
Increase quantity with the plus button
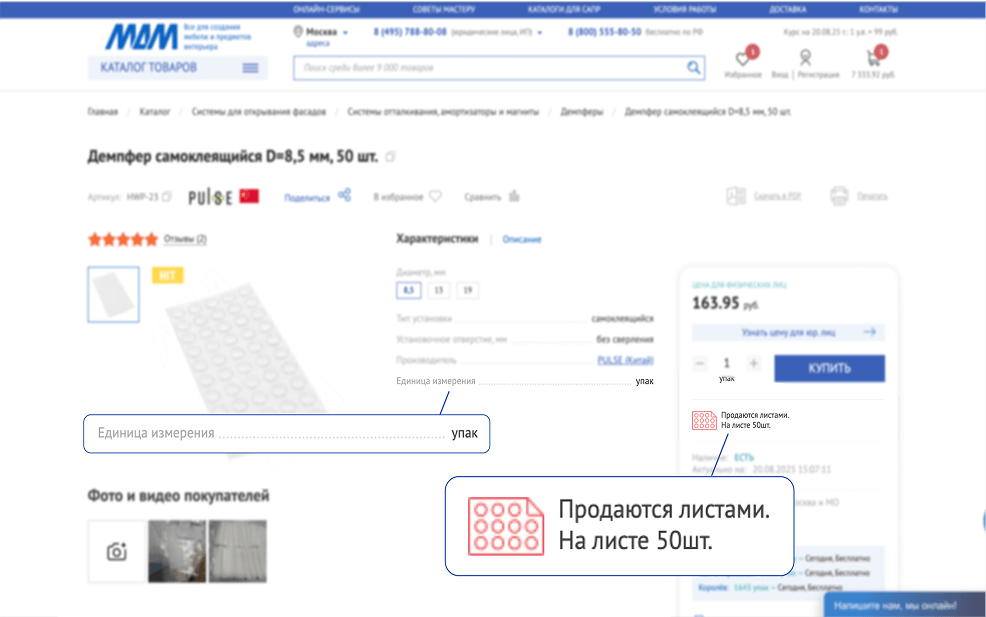point(754,364)
